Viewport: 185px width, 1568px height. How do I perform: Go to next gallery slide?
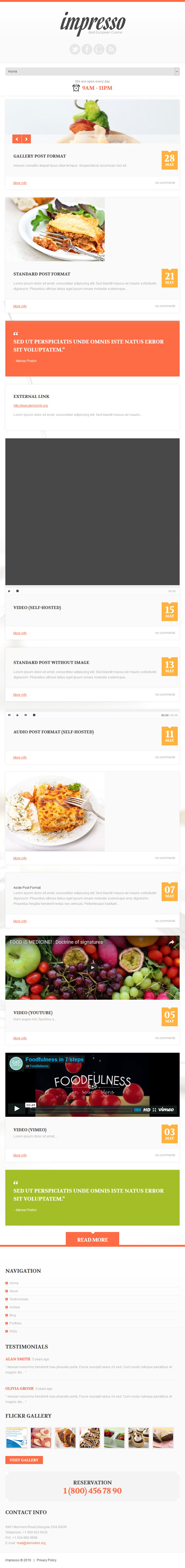pyautogui.click(x=26, y=139)
